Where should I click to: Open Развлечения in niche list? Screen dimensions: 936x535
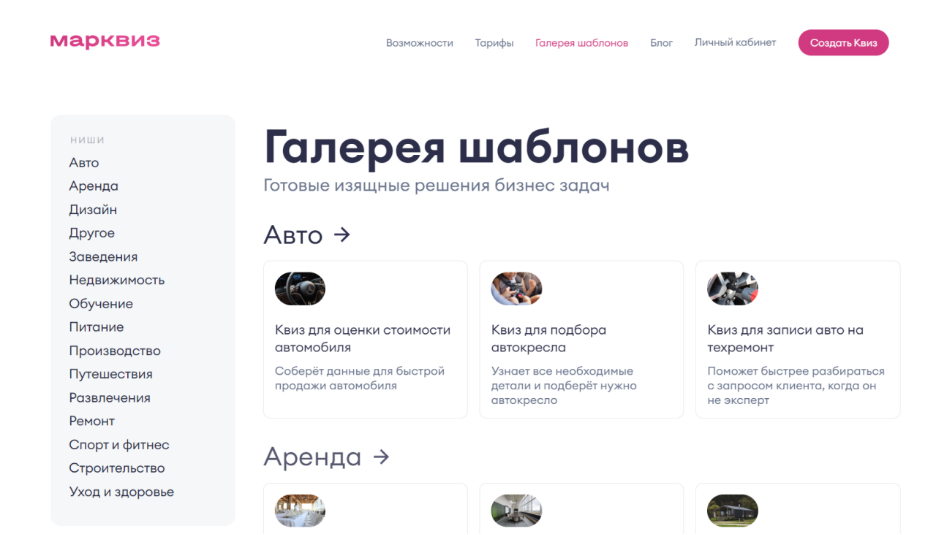110,398
